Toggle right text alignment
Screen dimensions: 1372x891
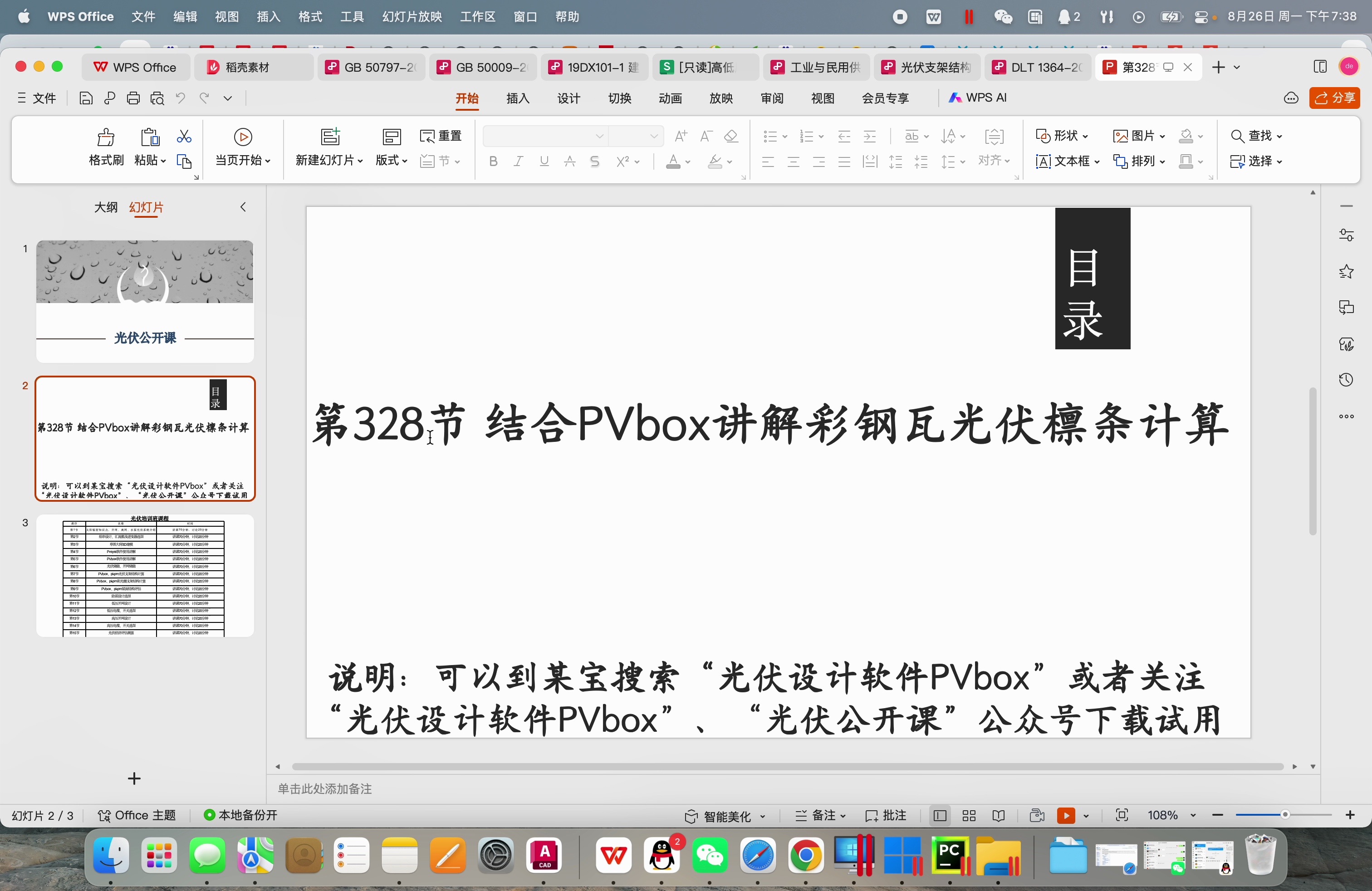(x=819, y=162)
